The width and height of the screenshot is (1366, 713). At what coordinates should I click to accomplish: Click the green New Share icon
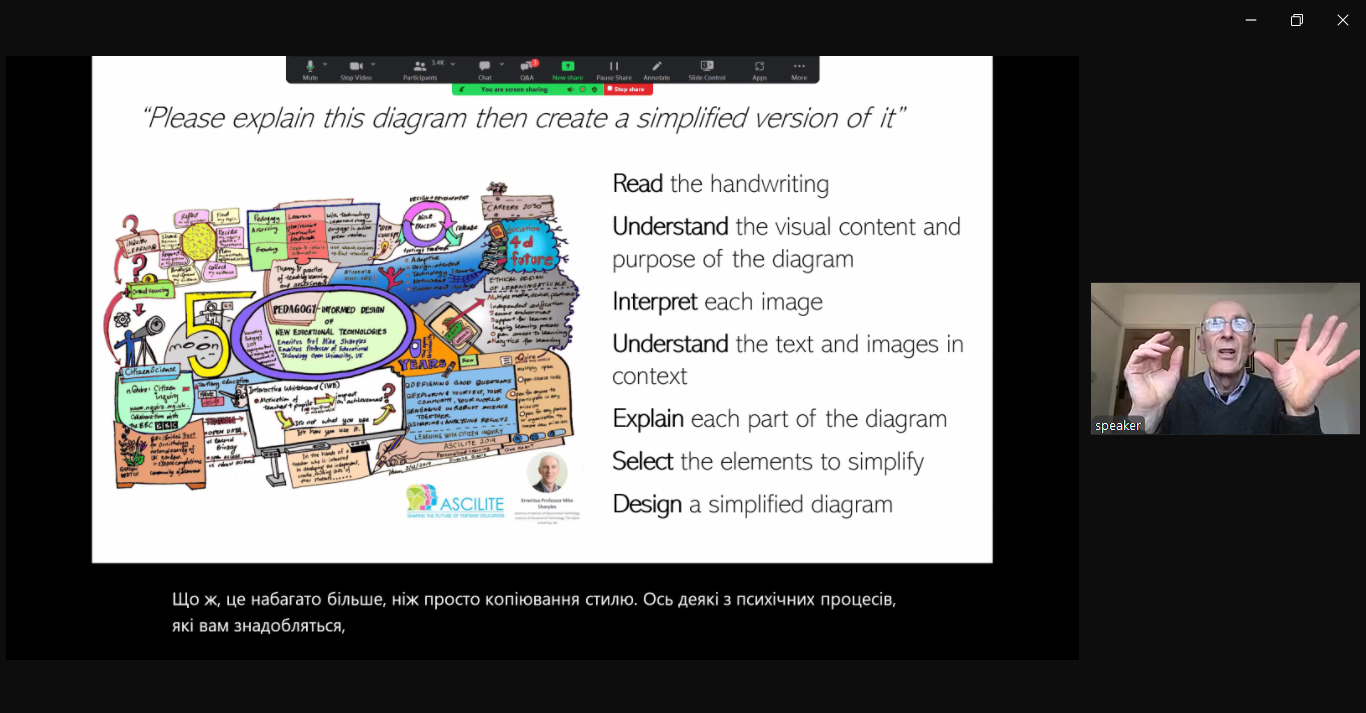(x=567, y=67)
